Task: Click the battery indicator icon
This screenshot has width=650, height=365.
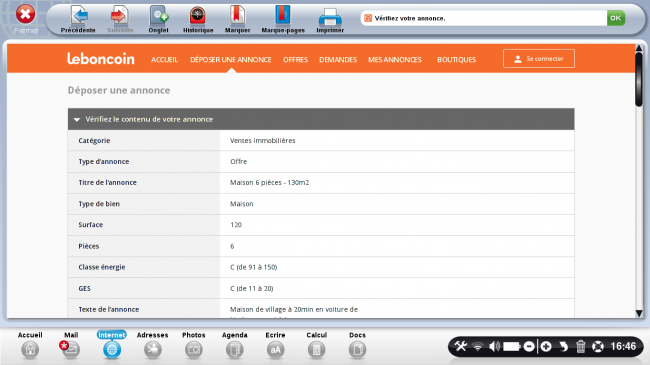Action: click(512, 346)
